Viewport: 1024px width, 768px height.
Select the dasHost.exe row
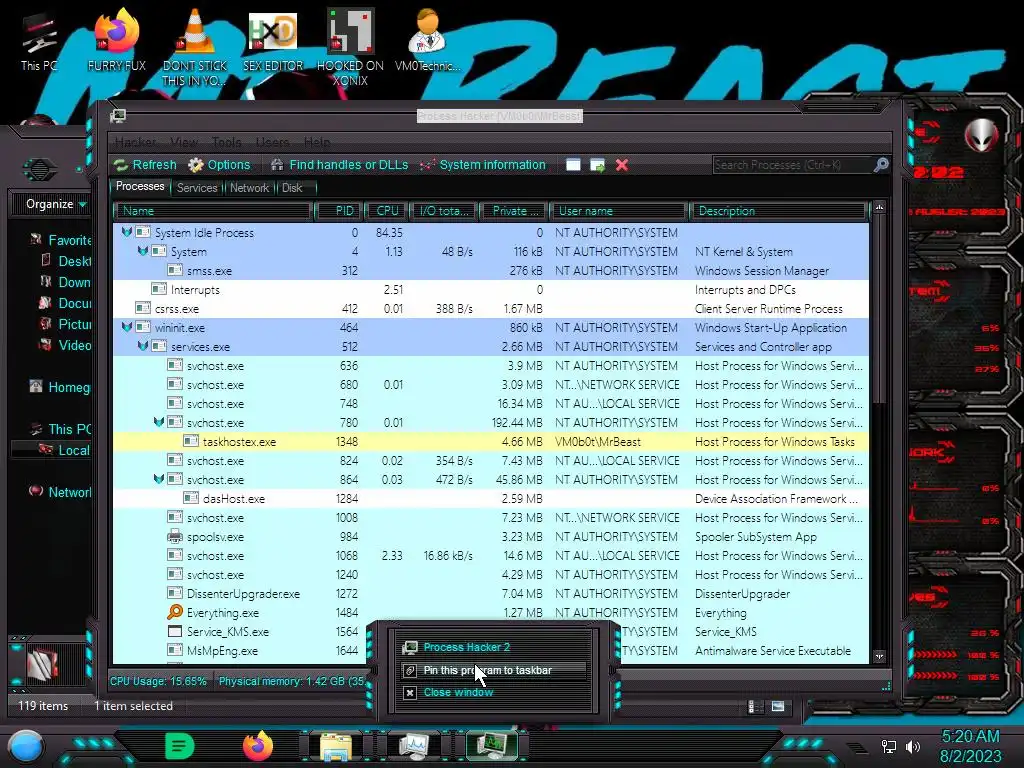click(490, 498)
